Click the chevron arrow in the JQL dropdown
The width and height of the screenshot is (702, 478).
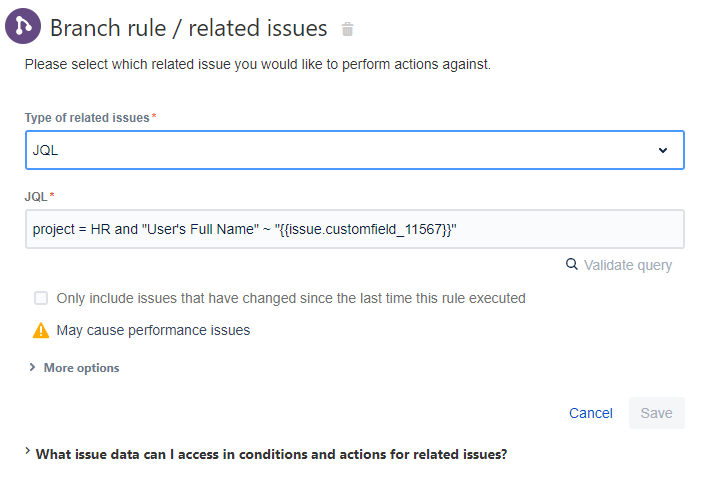pyautogui.click(x=663, y=150)
